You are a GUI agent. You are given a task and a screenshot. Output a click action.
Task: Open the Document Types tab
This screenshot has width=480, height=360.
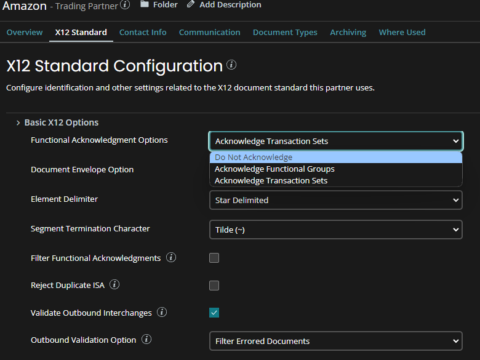pos(285,32)
